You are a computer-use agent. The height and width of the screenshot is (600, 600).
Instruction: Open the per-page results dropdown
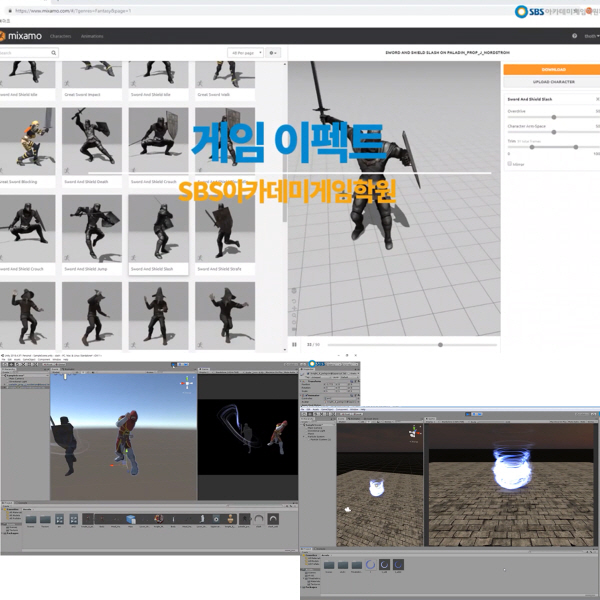pos(244,53)
